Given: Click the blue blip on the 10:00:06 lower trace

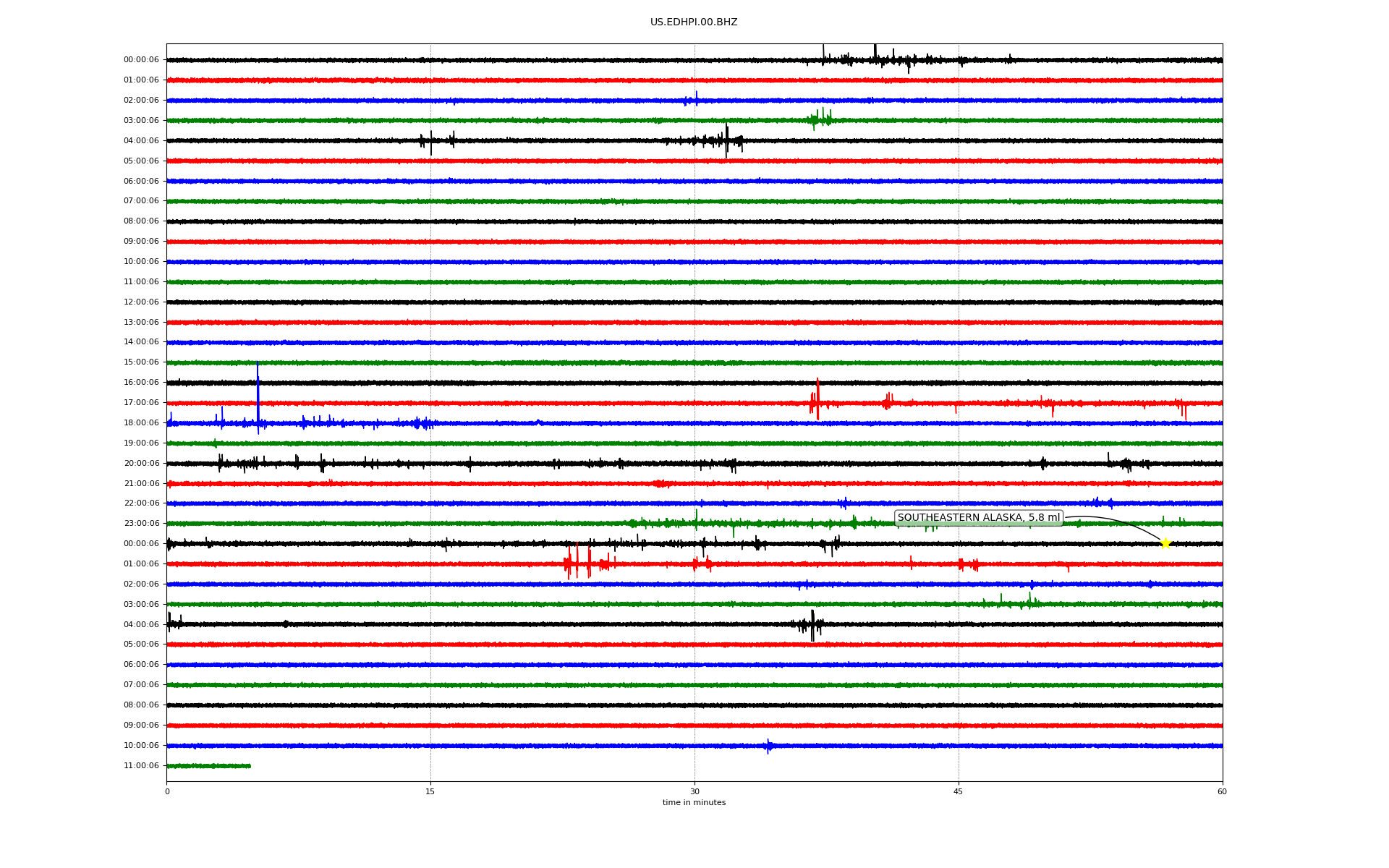Looking at the screenshot, I should 768,746.
